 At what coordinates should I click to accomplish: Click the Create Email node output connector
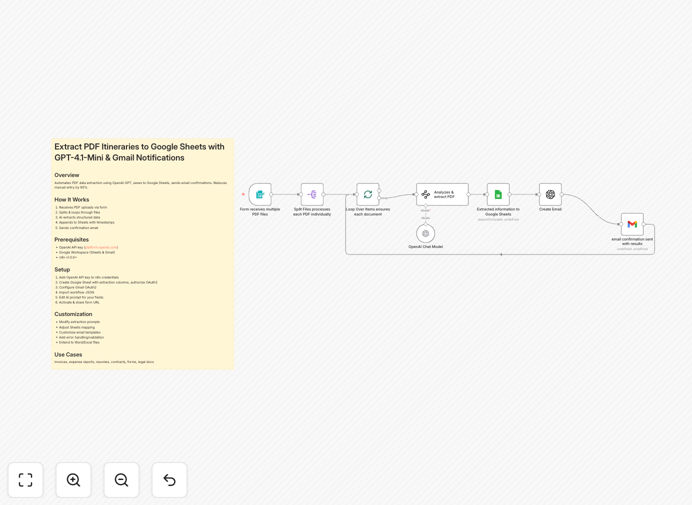pyautogui.click(x=562, y=194)
